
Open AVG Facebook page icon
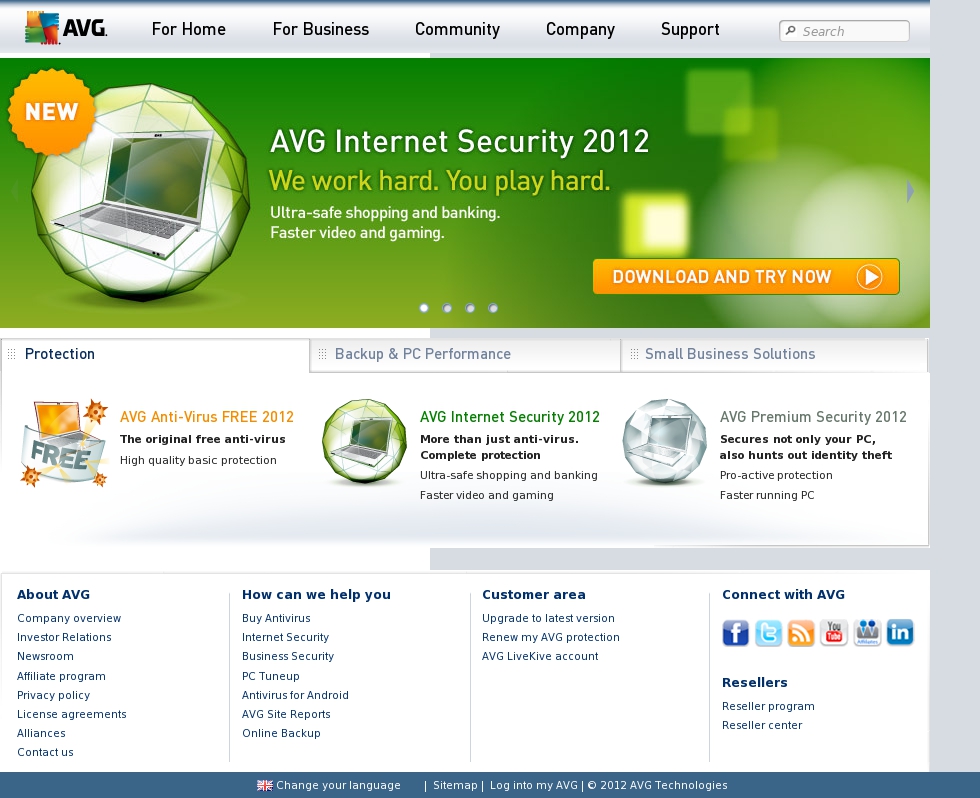click(735, 633)
